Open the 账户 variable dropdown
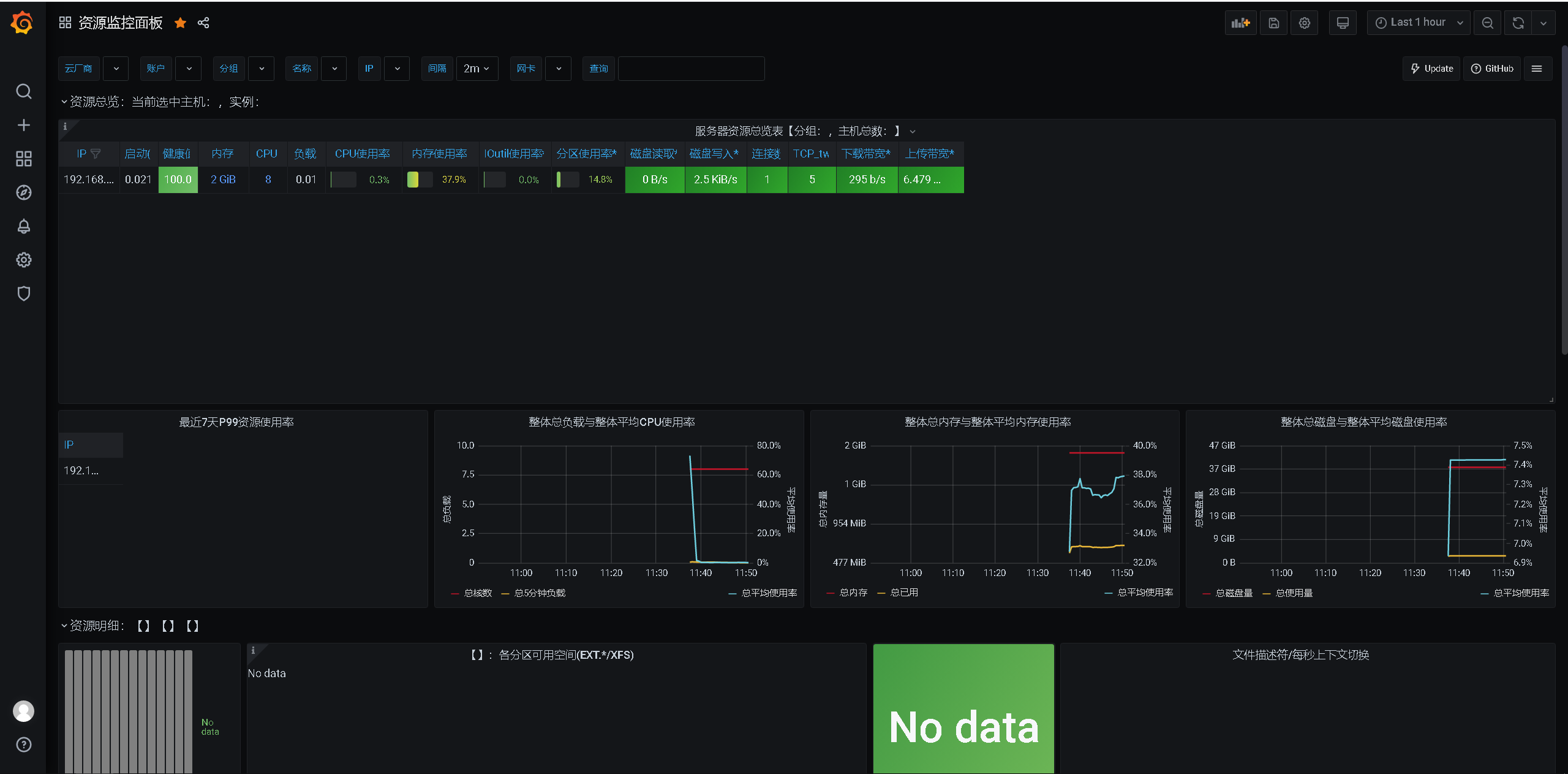1568x774 pixels. [189, 69]
